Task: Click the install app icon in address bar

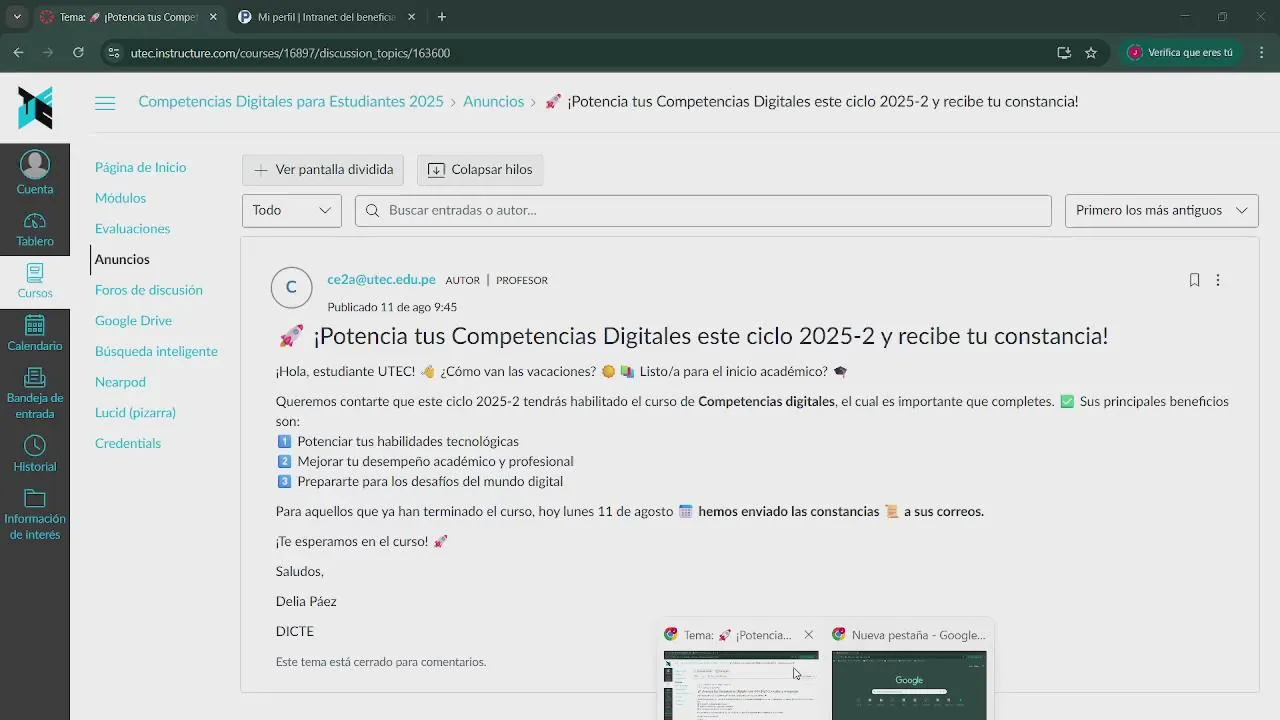Action: (x=1064, y=53)
